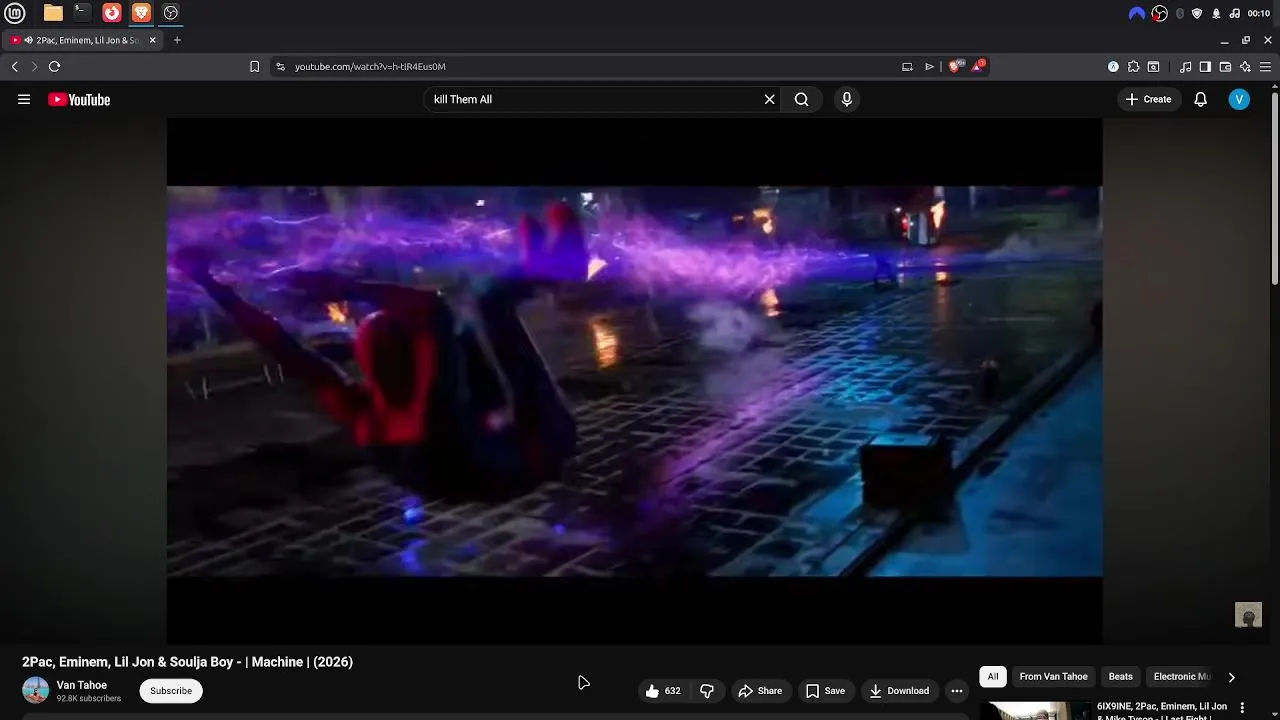The height and width of the screenshot is (720, 1280).
Task: Clear the YouTube search text
Action: point(769,99)
